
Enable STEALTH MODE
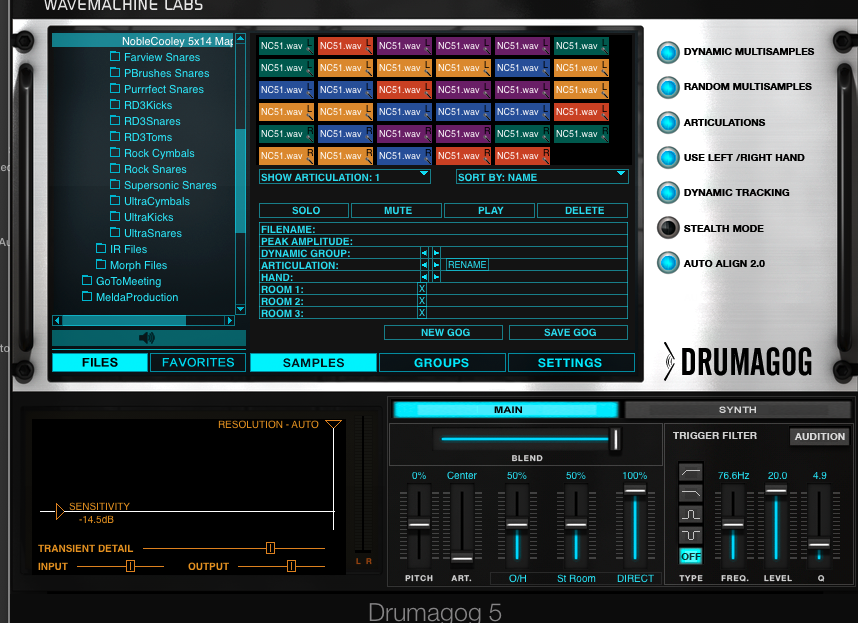coord(667,227)
